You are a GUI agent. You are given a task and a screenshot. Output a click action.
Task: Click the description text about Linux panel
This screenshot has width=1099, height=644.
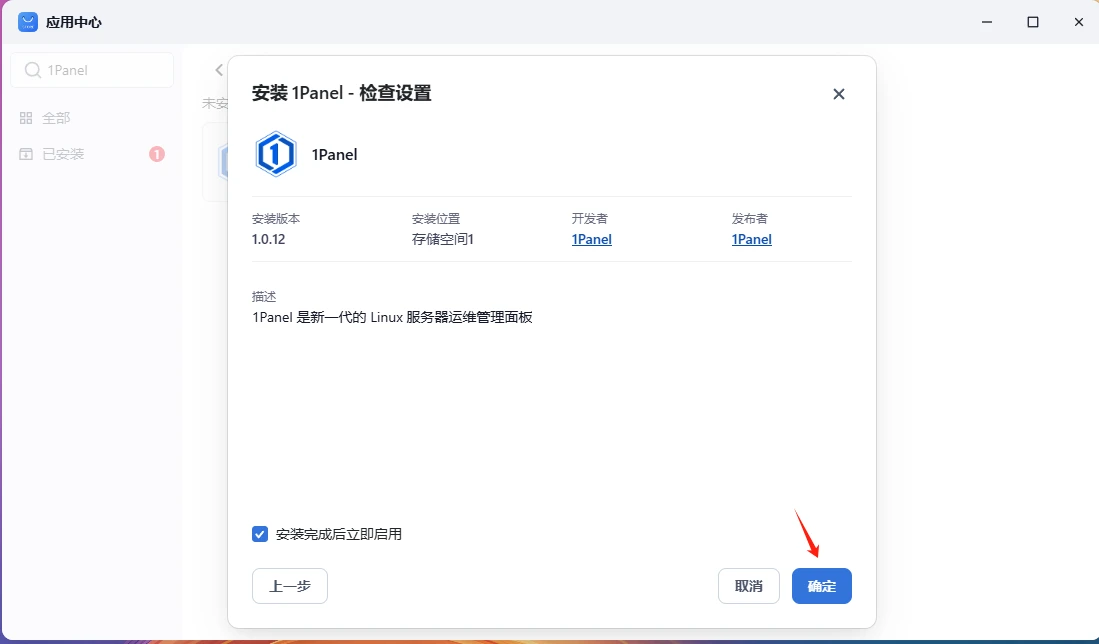pyautogui.click(x=392, y=317)
